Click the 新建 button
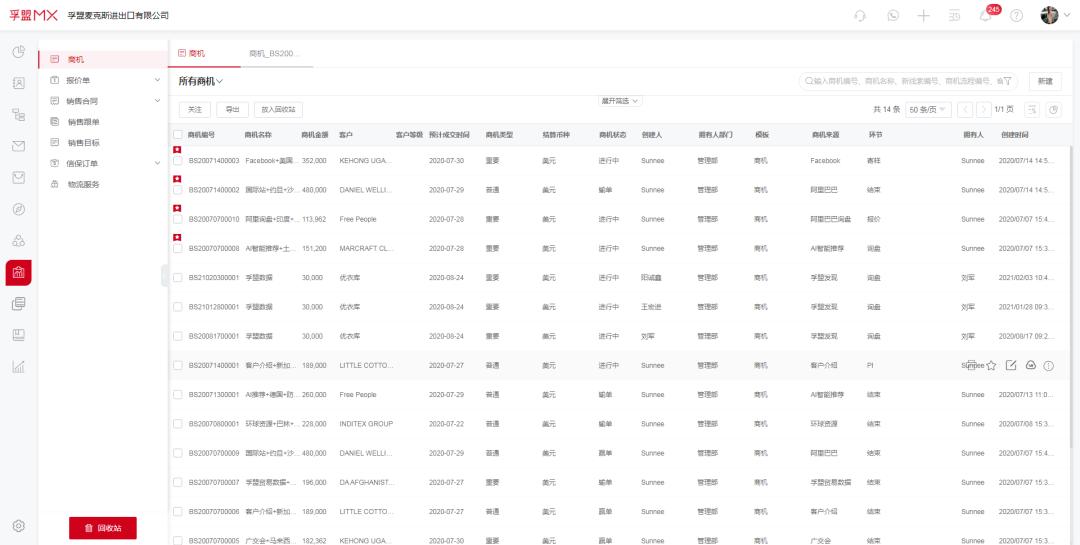The image size is (1080, 545). (1045, 81)
